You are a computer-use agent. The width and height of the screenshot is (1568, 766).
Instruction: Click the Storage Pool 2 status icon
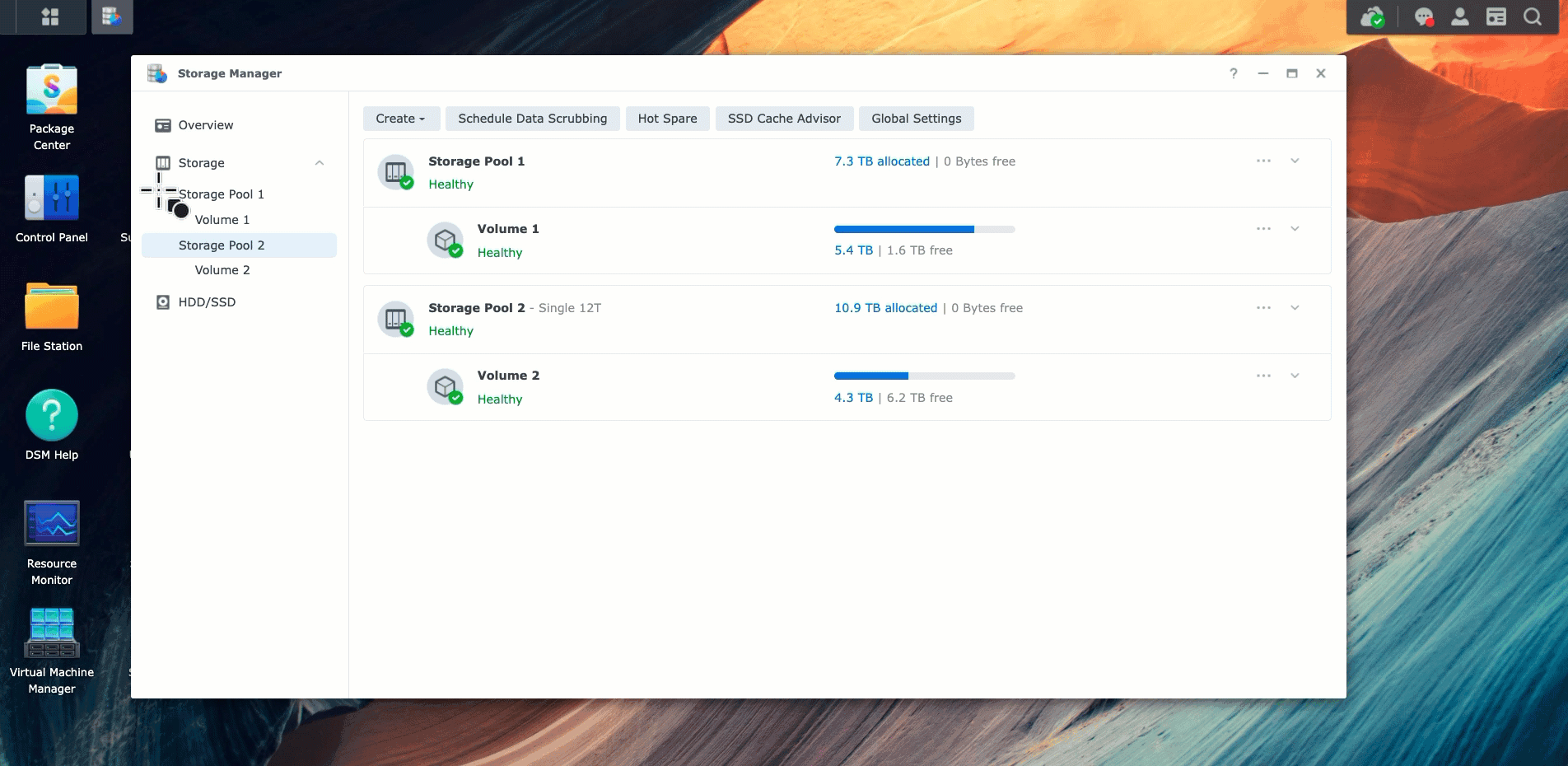(396, 319)
